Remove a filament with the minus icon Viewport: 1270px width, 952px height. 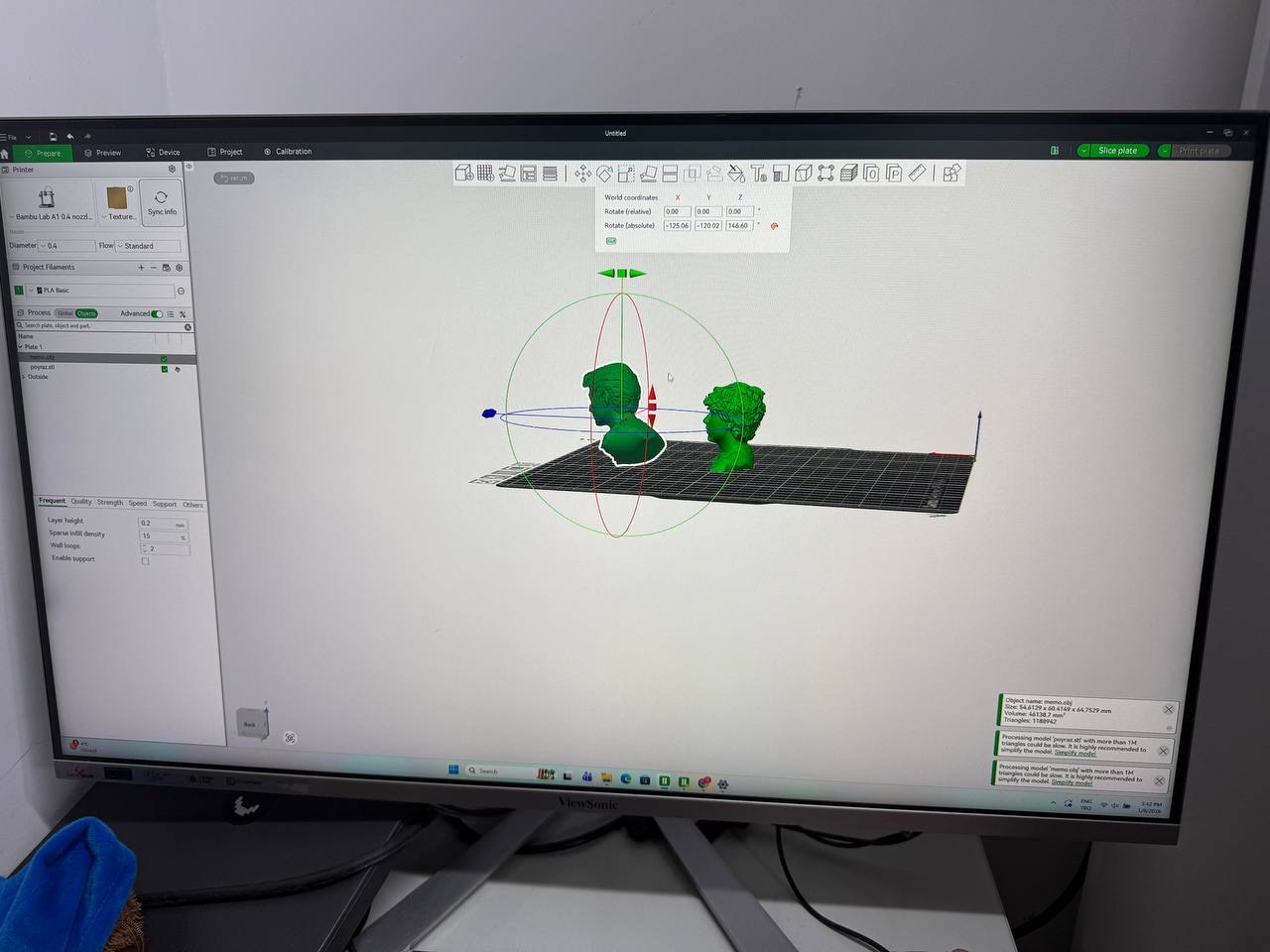pyautogui.click(x=153, y=268)
